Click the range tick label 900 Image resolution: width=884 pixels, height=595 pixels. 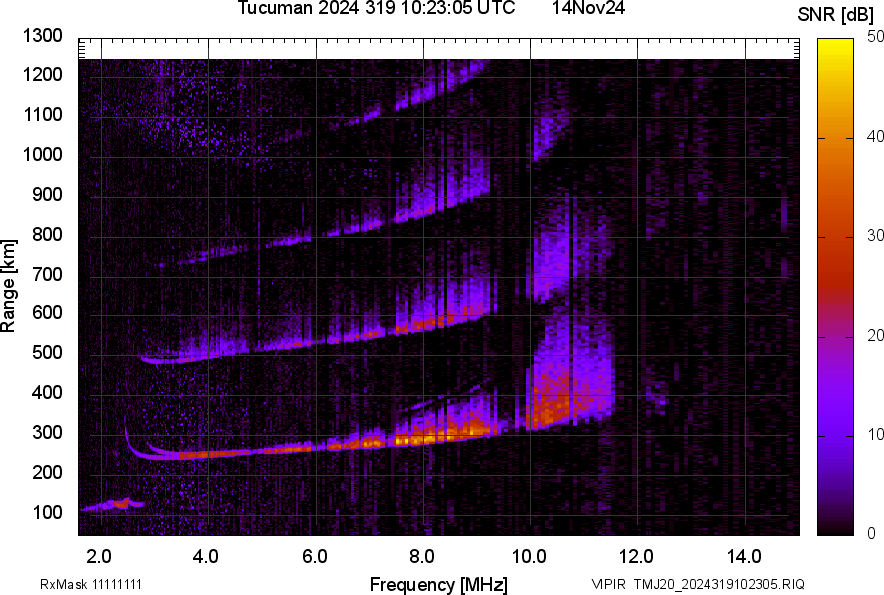(x=47, y=194)
